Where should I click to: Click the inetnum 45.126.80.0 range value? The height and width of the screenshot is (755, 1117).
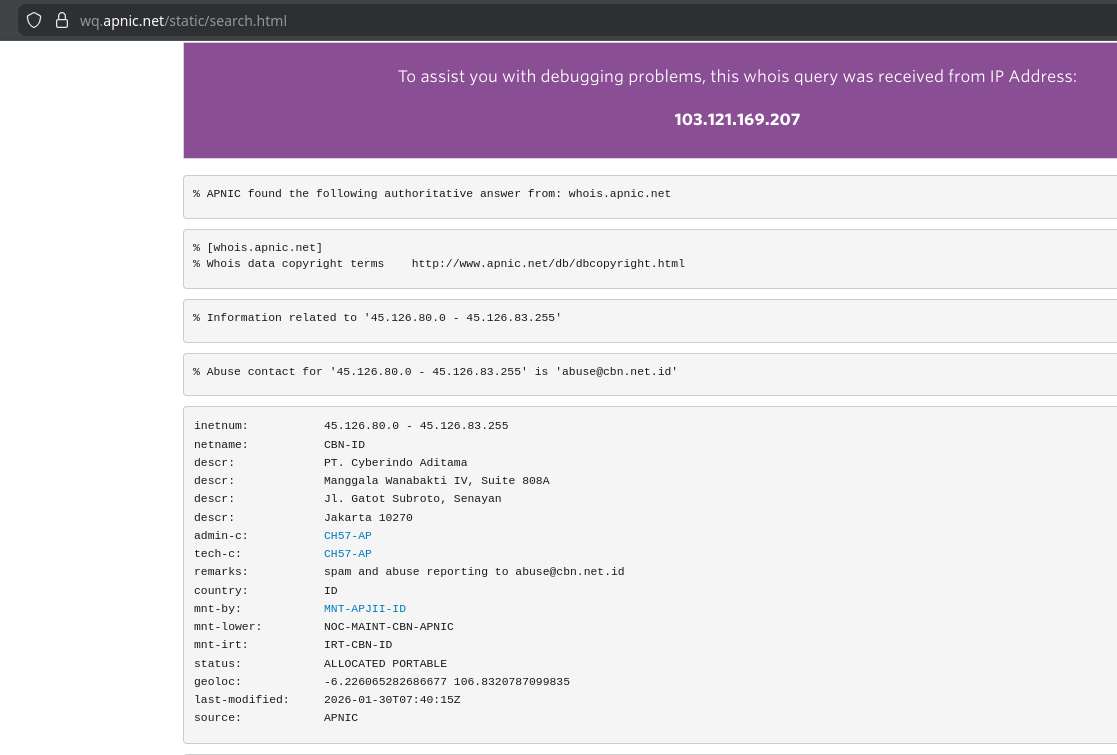point(415,425)
